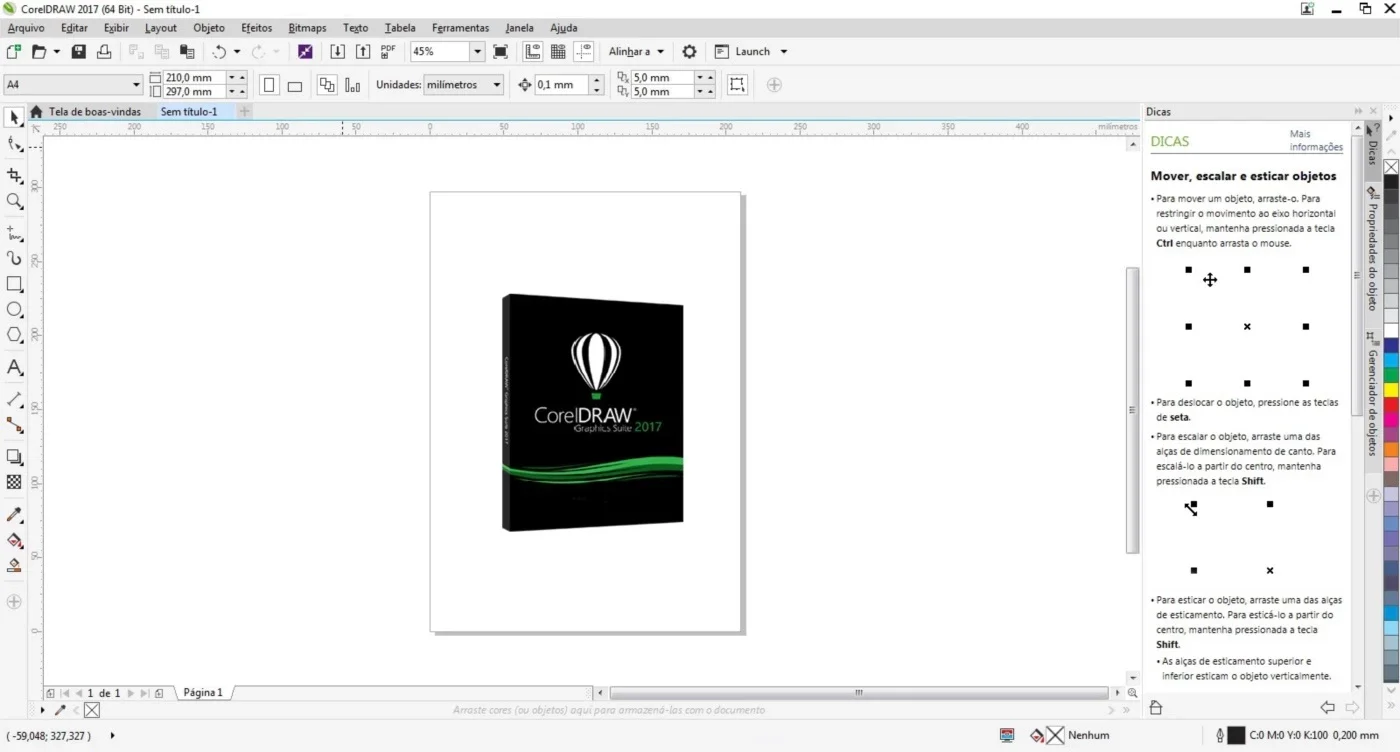This screenshot has width=1400, height=752.
Task: Select the Interactive Fill tool
Action: pyautogui.click(x=14, y=540)
